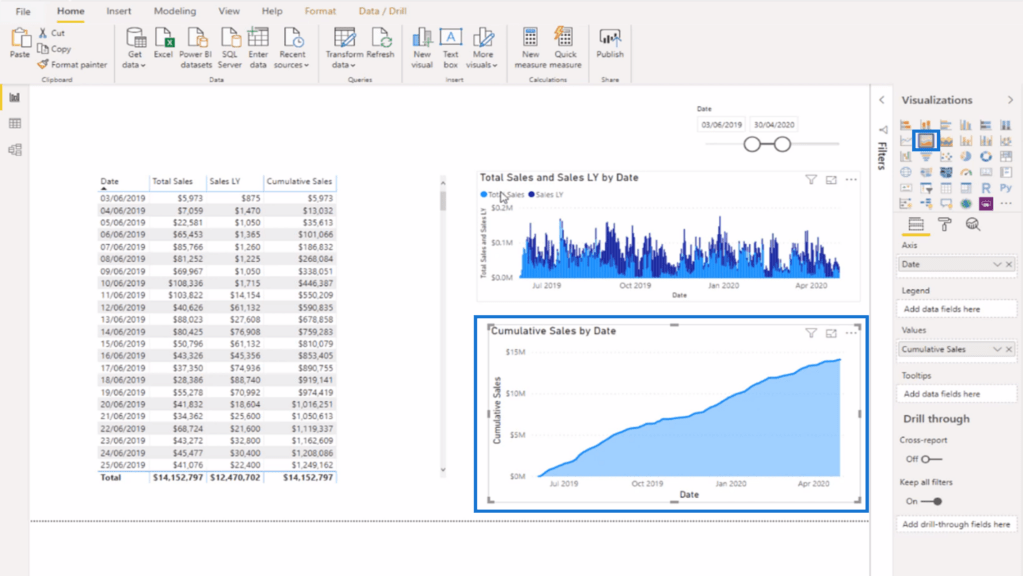
Task: Remove Cumulative Sales from Values
Action: [1009, 349]
